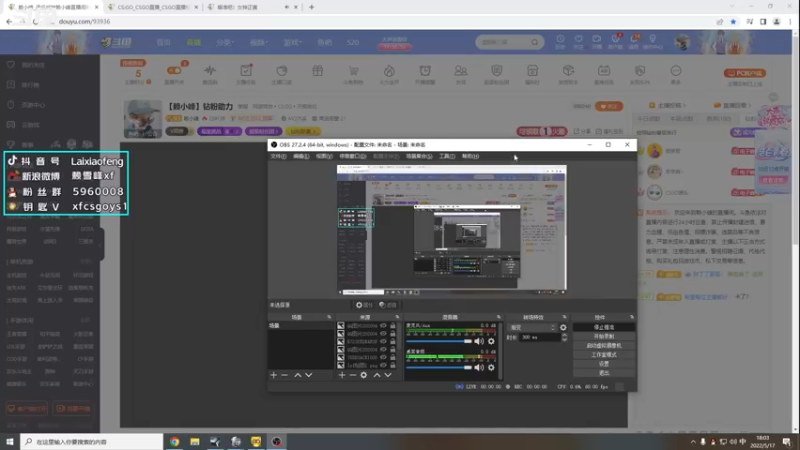The width and height of the screenshot is (800, 450).
Task: Toggle visibility eye of the png source
Action: pyautogui.click(x=383, y=366)
